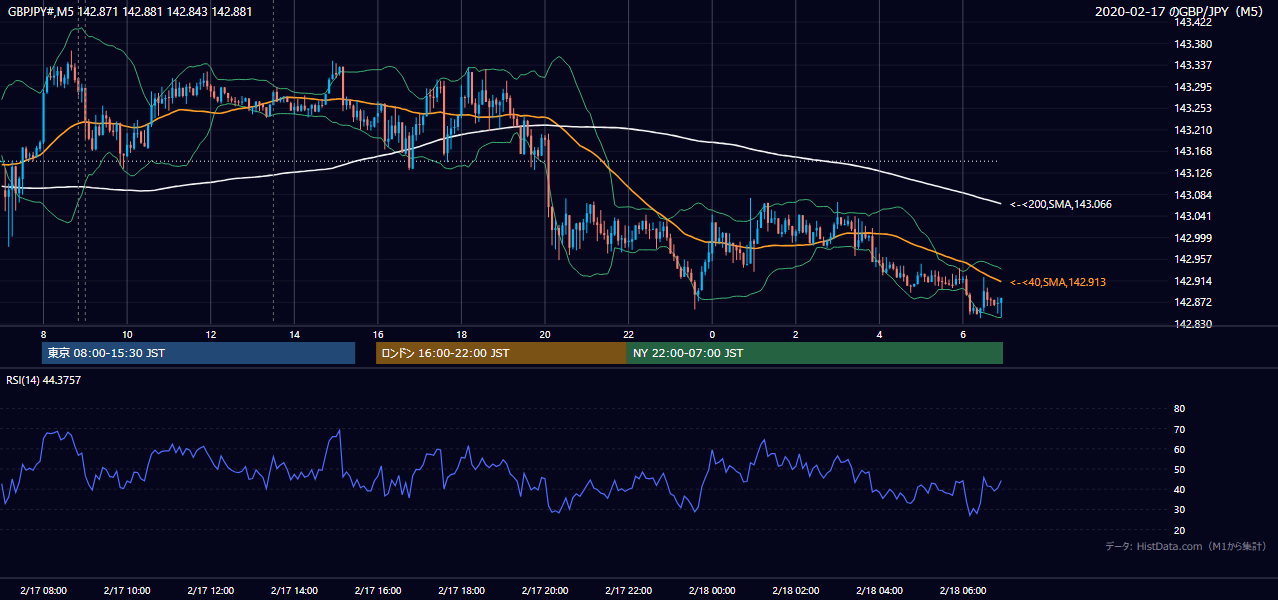
Task: Click the 142.914 price axis label
Action: pos(1192,281)
